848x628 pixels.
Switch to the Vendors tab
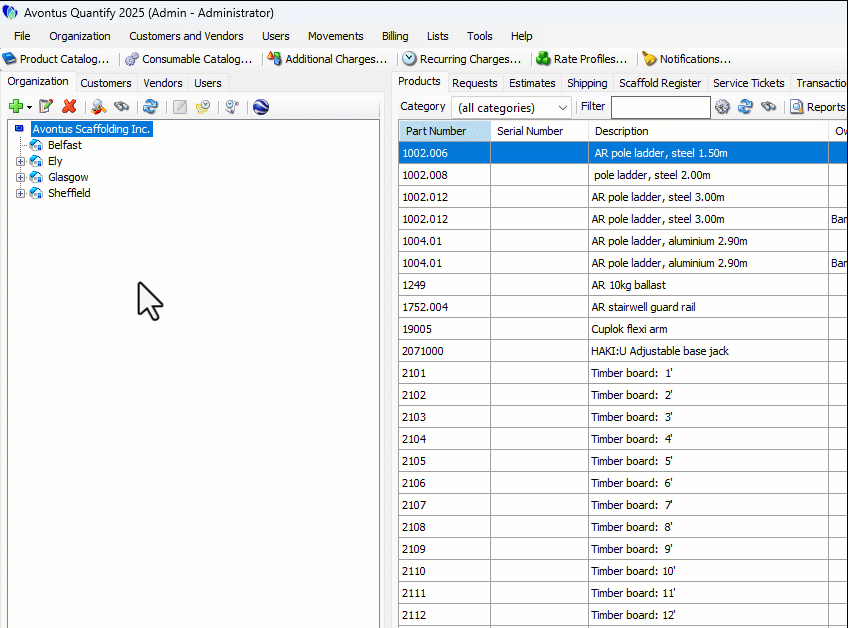pos(162,83)
